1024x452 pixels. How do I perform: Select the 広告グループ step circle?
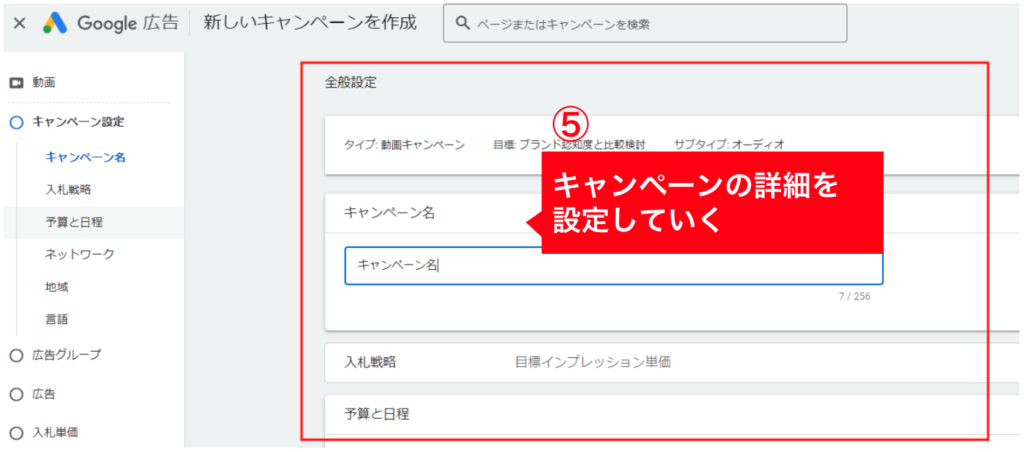[16, 355]
